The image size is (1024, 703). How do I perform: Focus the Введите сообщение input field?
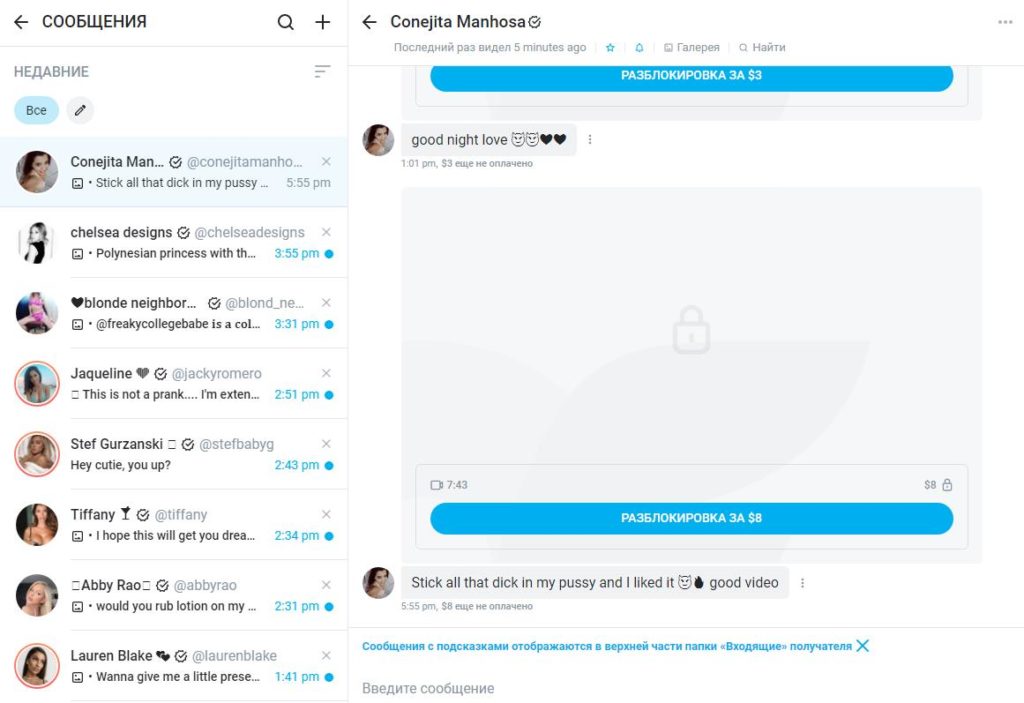pyautogui.click(x=686, y=688)
